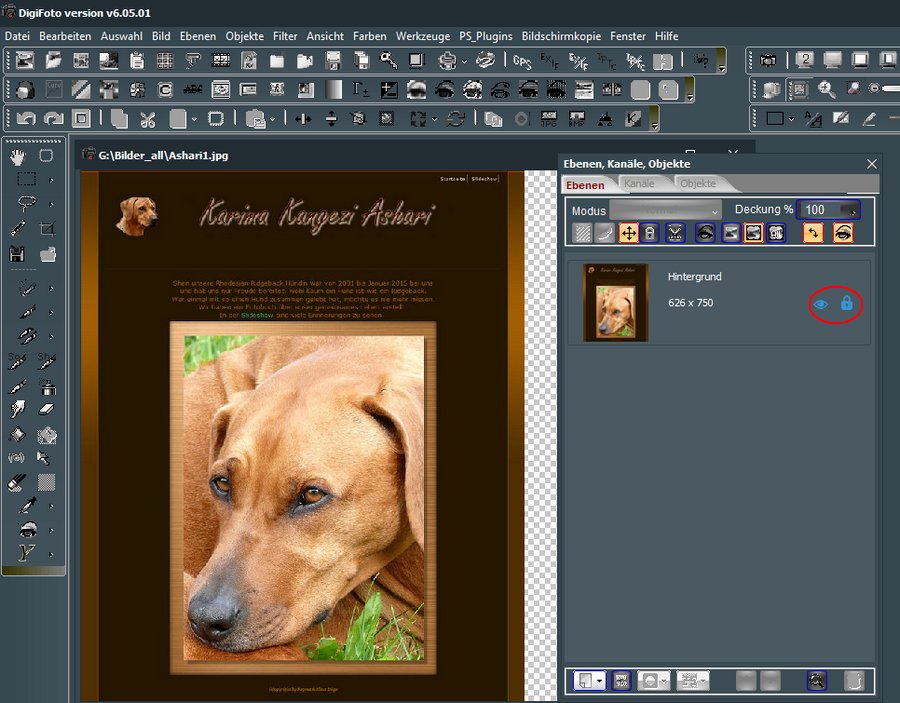Image resolution: width=900 pixels, height=703 pixels.
Task: Toggle the Hintergrund layer lock
Action: [x=847, y=303]
